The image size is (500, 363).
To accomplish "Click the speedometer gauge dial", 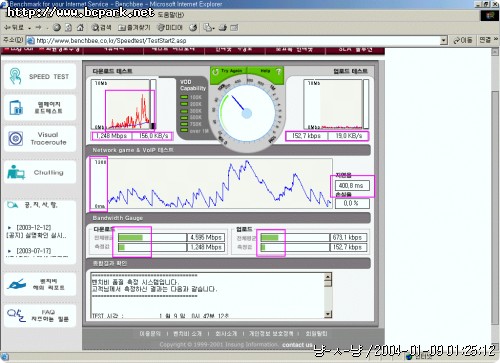I will 247,113.
